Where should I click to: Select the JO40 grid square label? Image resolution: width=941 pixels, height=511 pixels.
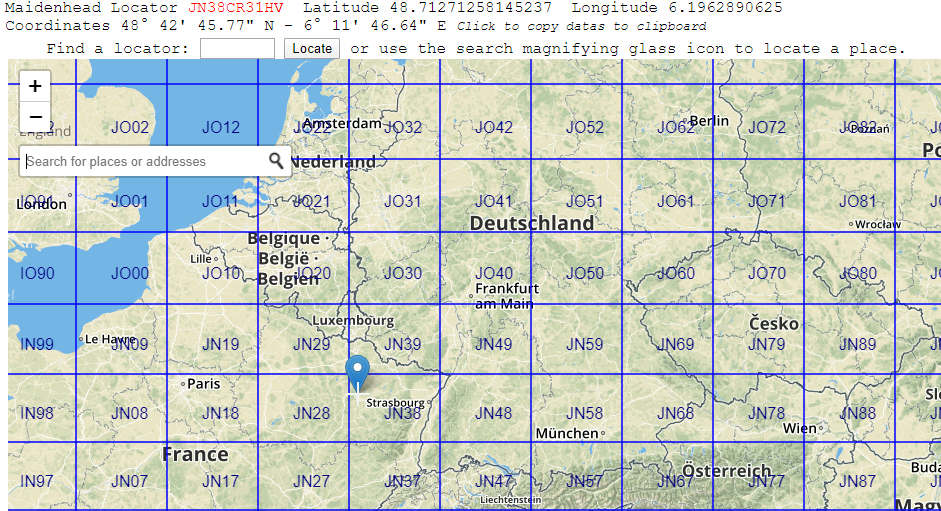(x=494, y=274)
